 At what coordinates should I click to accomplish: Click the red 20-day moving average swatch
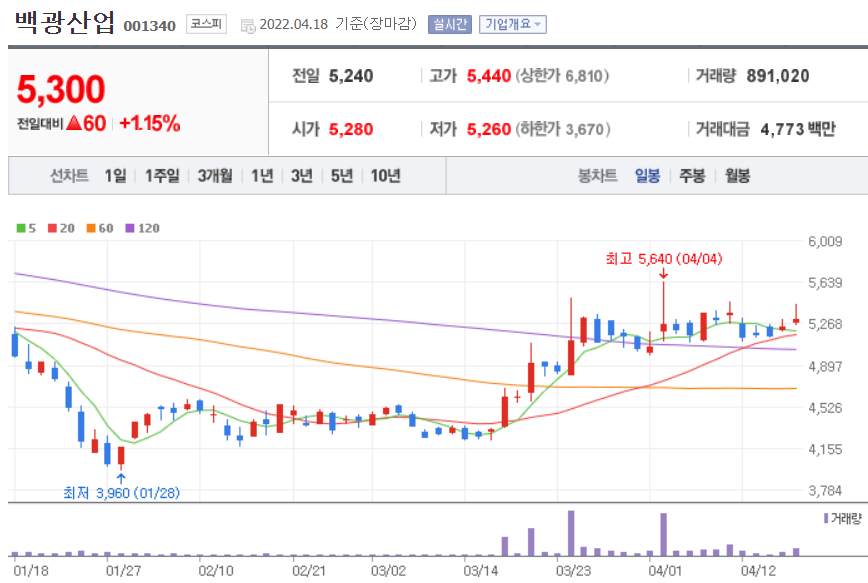click(53, 228)
